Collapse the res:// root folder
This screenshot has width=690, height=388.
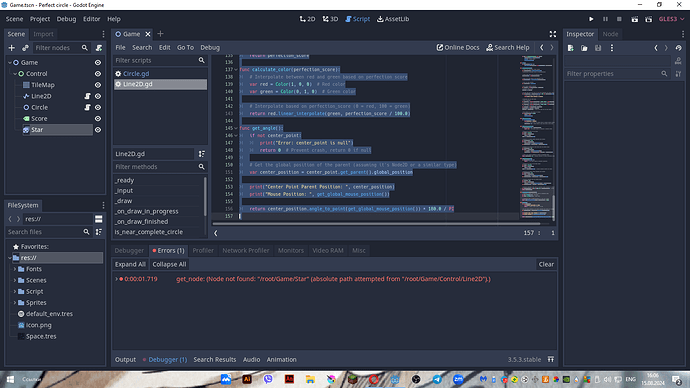[10, 258]
